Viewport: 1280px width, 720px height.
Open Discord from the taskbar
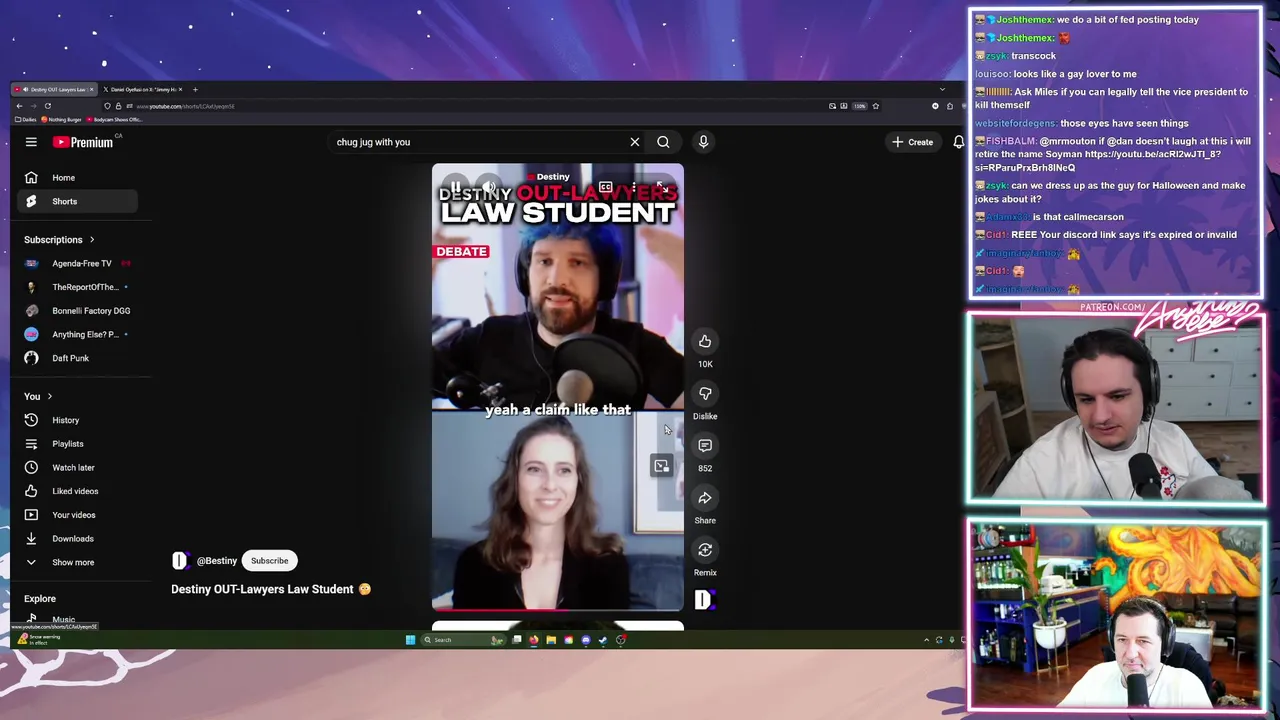[586, 640]
